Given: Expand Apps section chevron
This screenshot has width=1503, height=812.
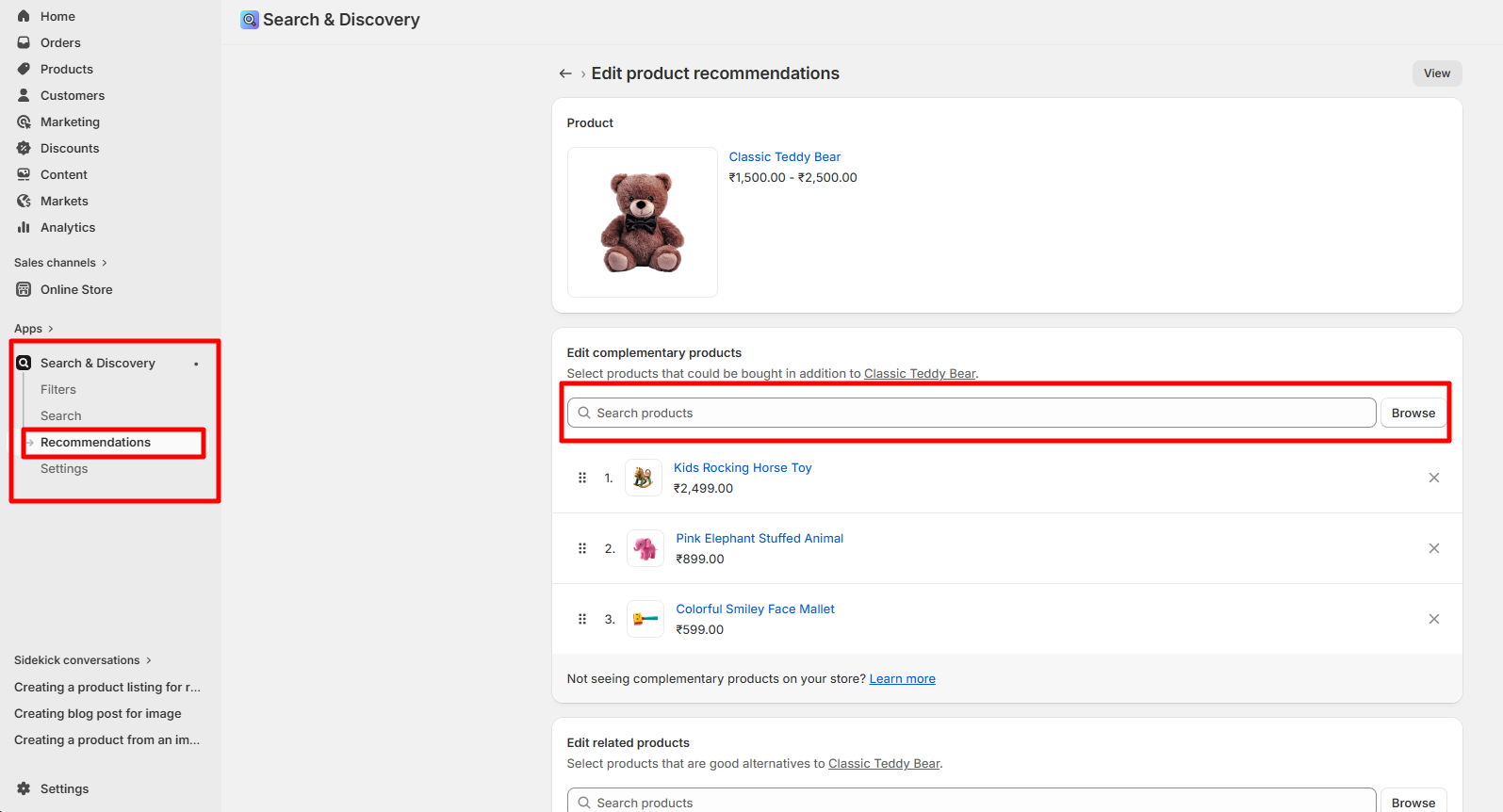Looking at the screenshot, I should 50,329.
